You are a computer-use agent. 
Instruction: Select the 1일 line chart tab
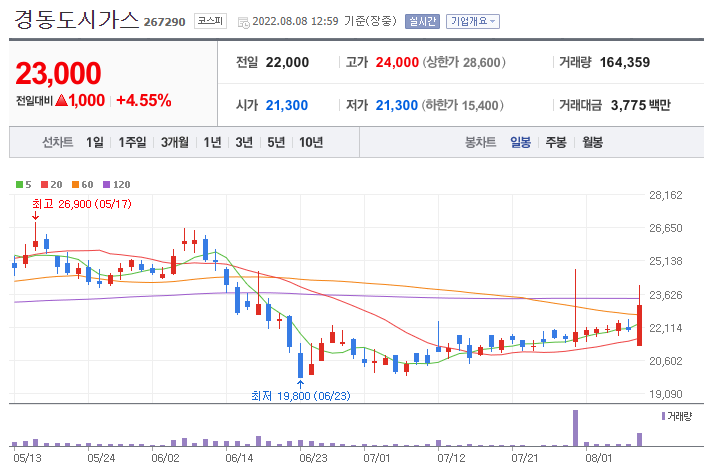(95, 142)
